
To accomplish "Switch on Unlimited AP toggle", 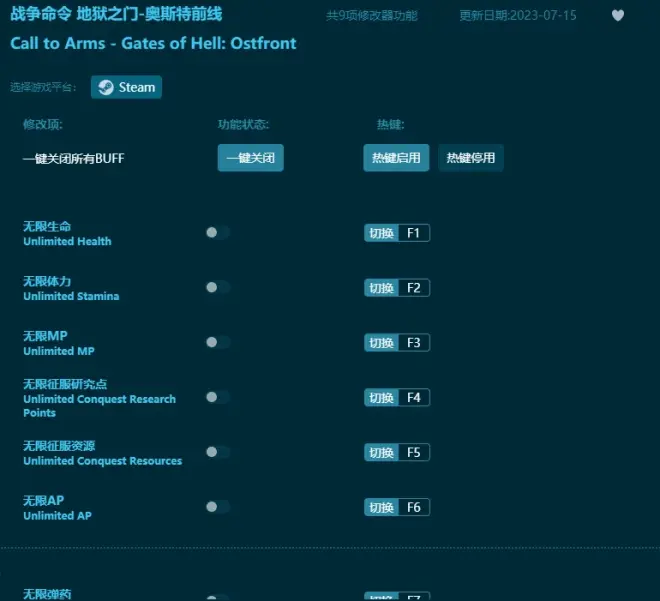I will click(217, 507).
